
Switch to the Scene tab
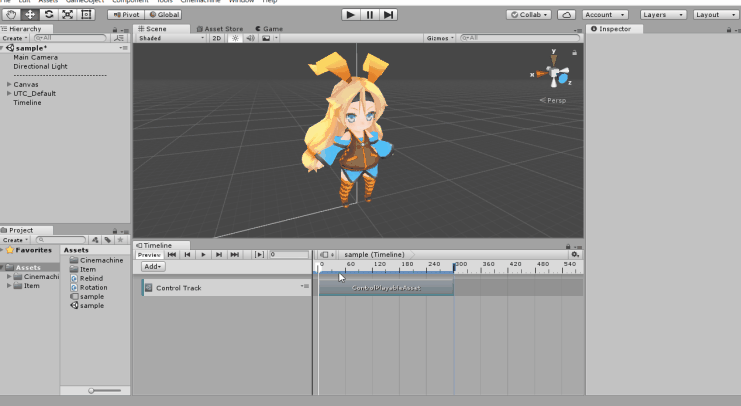pos(161,29)
